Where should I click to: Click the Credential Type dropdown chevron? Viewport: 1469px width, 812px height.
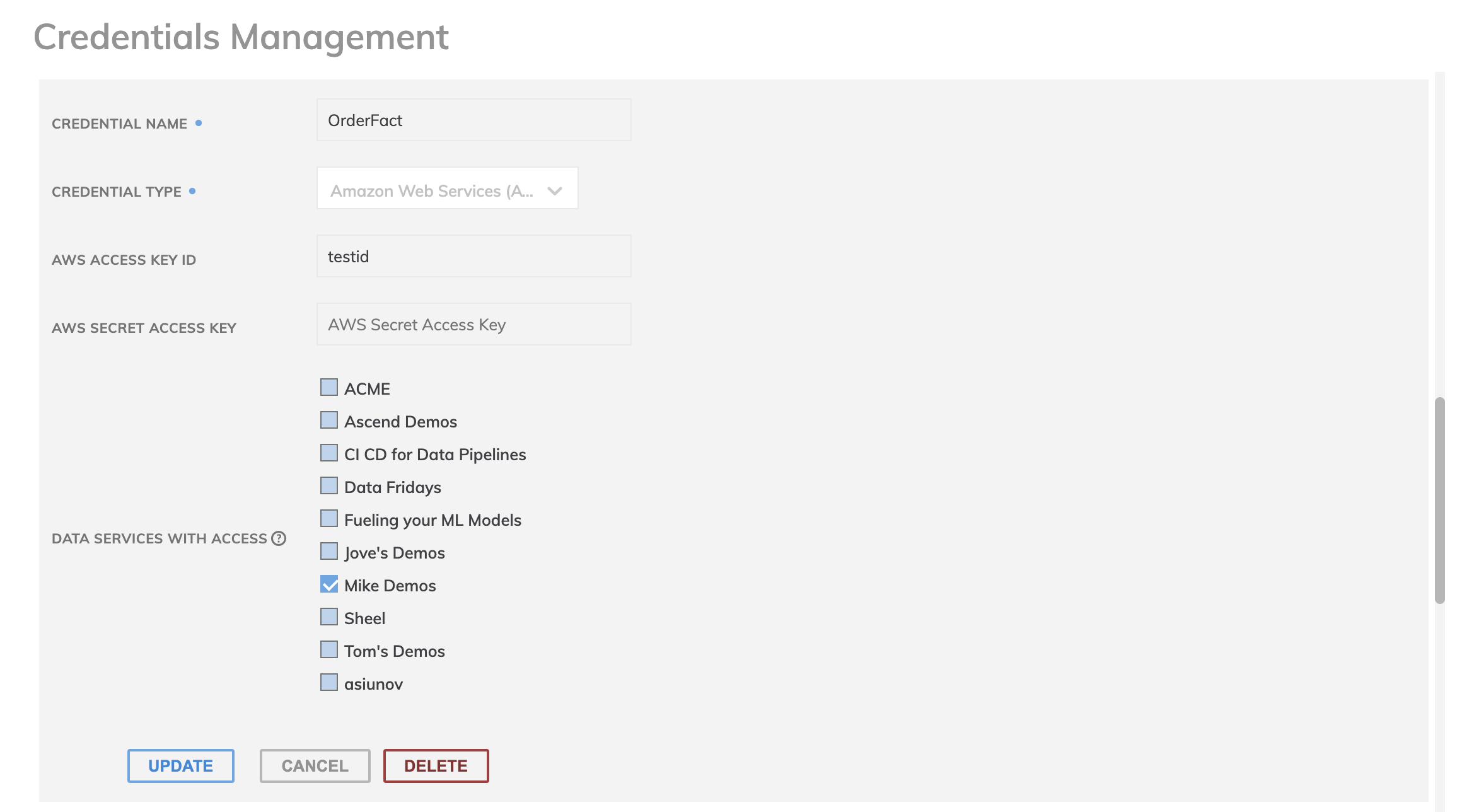554,190
